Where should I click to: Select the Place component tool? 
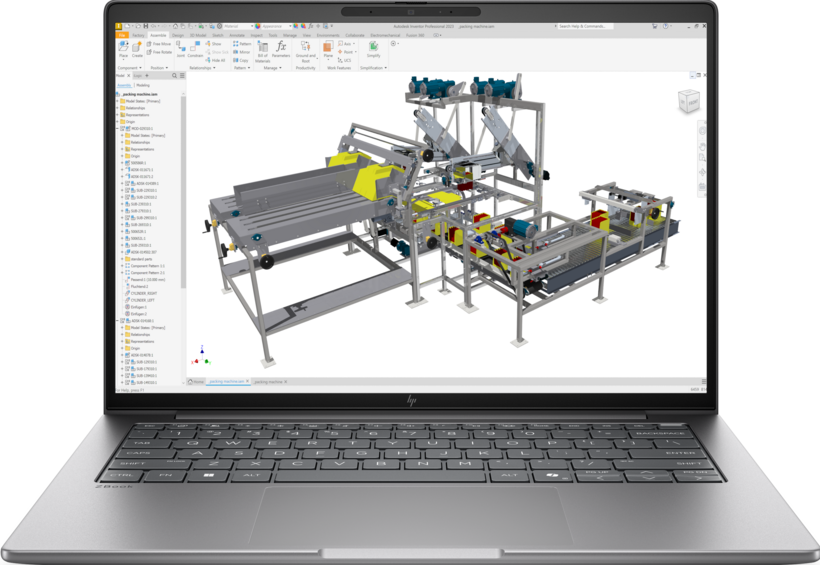click(x=123, y=48)
